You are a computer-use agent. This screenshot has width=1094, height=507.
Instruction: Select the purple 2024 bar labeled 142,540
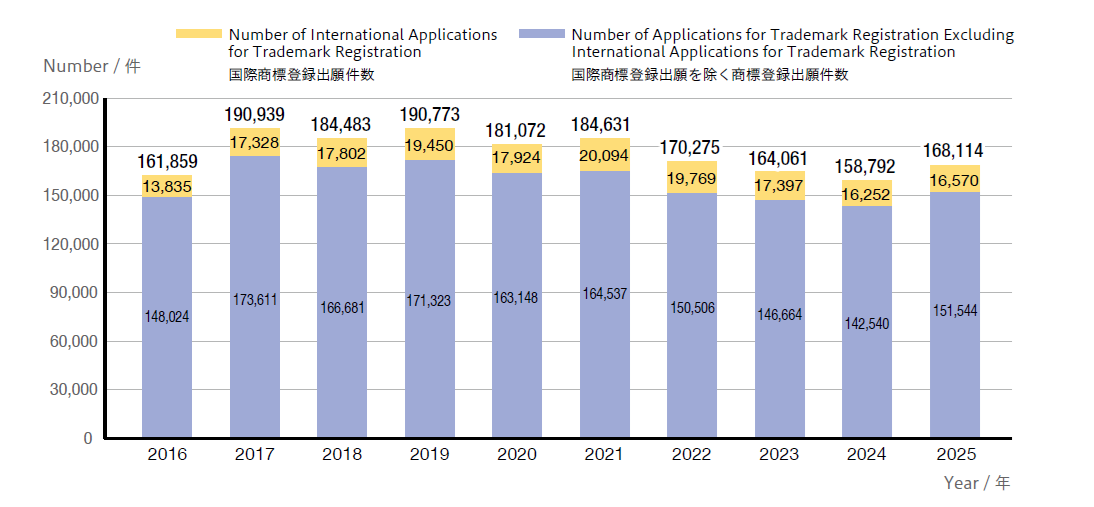pyautogui.click(x=867, y=324)
